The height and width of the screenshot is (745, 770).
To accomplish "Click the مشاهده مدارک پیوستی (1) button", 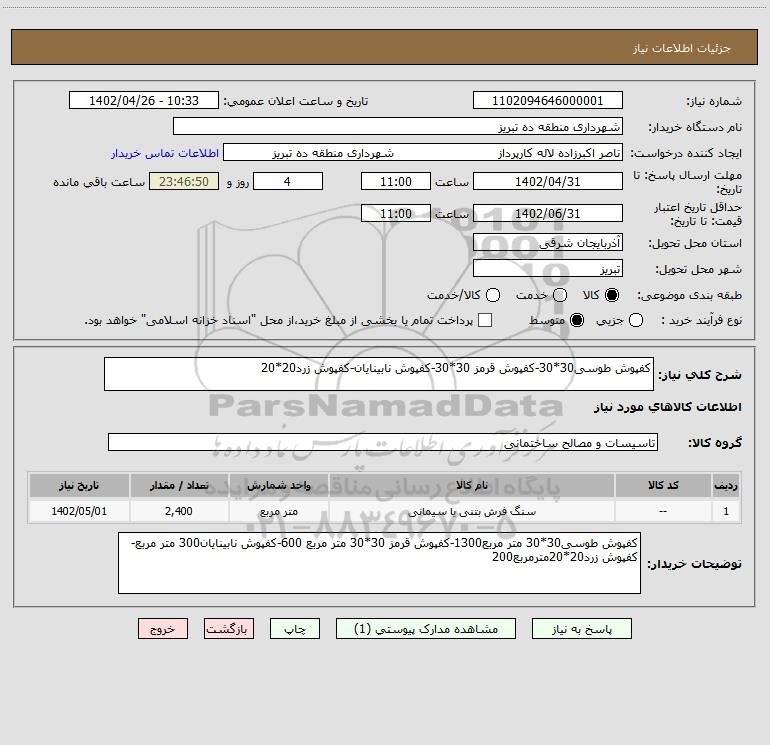I will 426,629.
